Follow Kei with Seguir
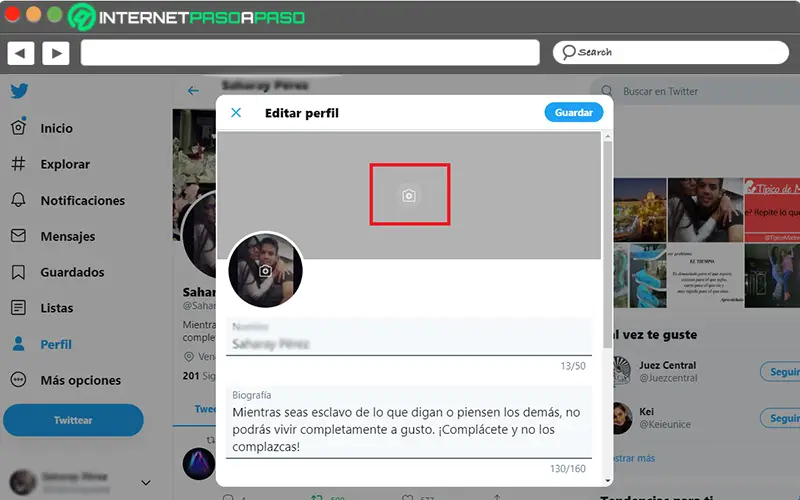800x500 pixels. (781, 418)
